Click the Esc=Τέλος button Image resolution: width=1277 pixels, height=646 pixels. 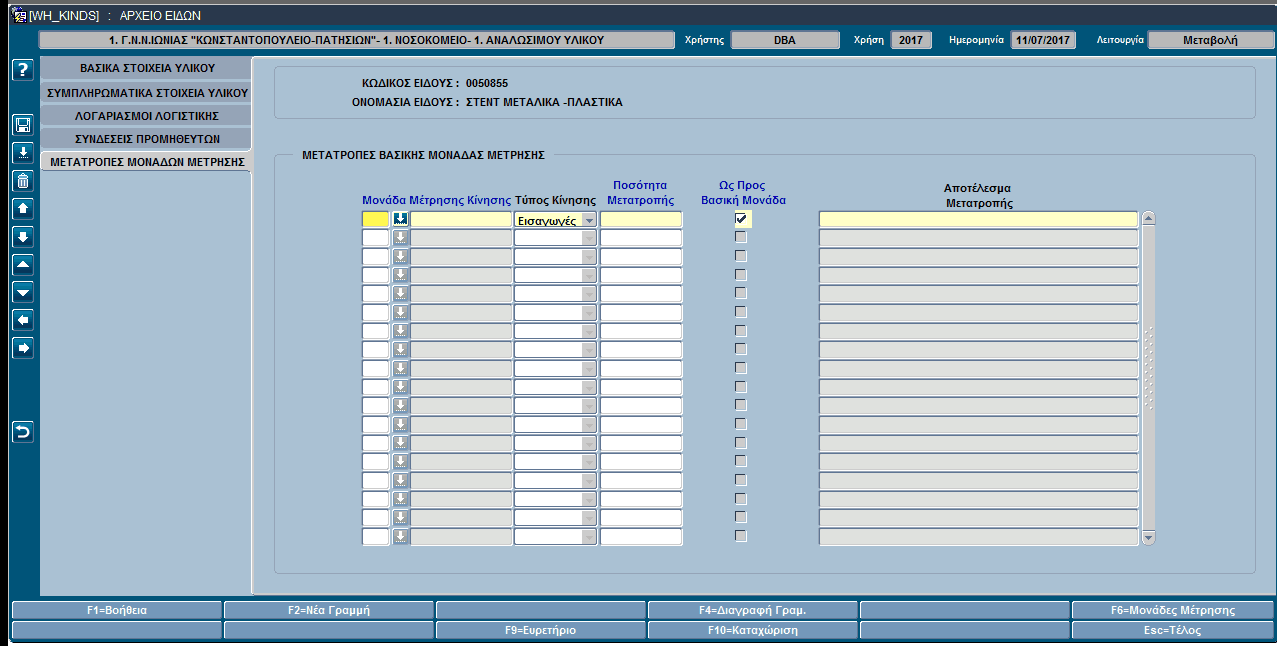pos(1173,630)
